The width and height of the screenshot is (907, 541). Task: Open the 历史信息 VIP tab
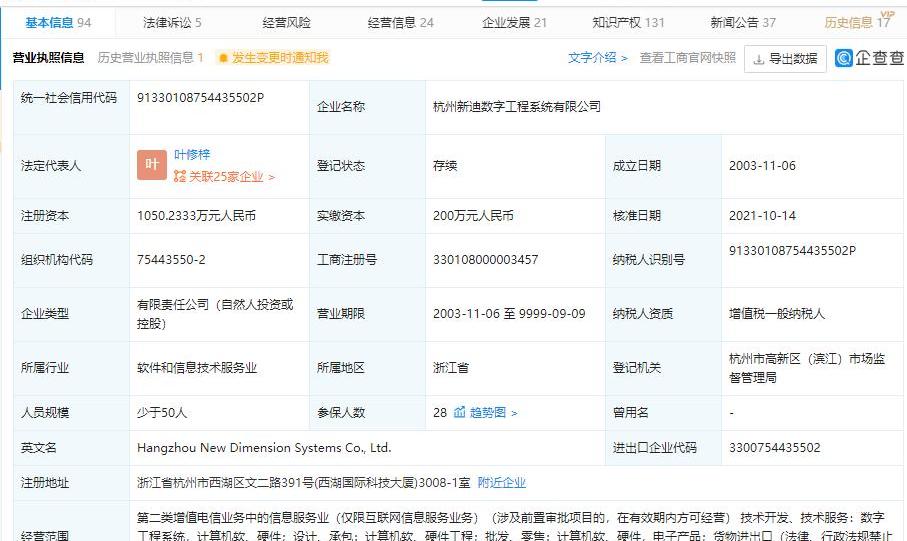pos(857,23)
